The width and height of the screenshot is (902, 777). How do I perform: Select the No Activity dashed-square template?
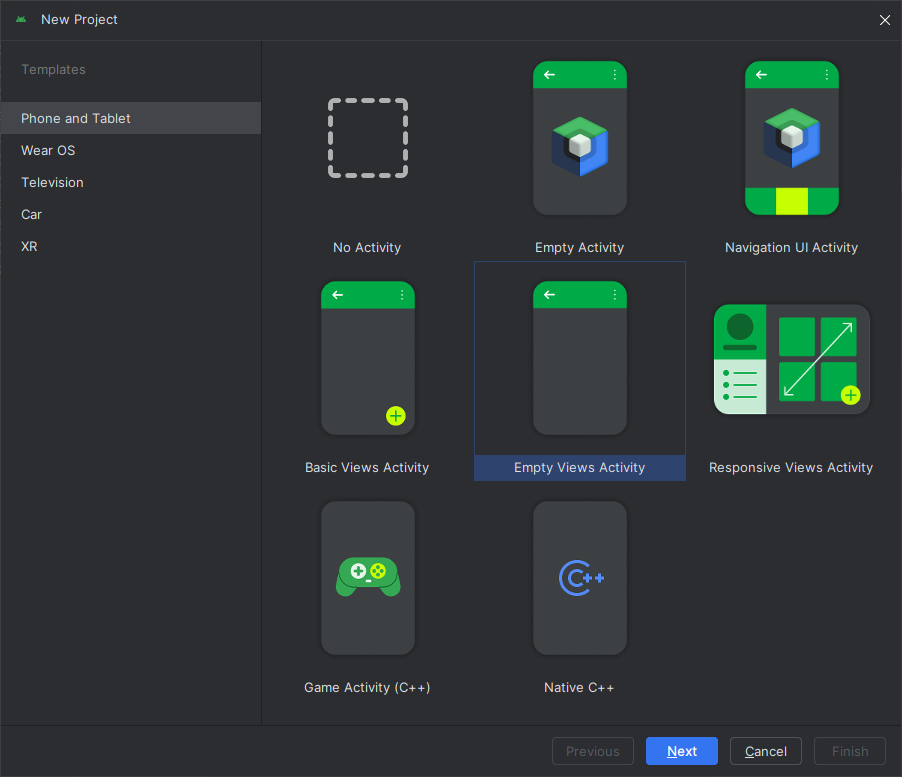pyautogui.click(x=368, y=138)
